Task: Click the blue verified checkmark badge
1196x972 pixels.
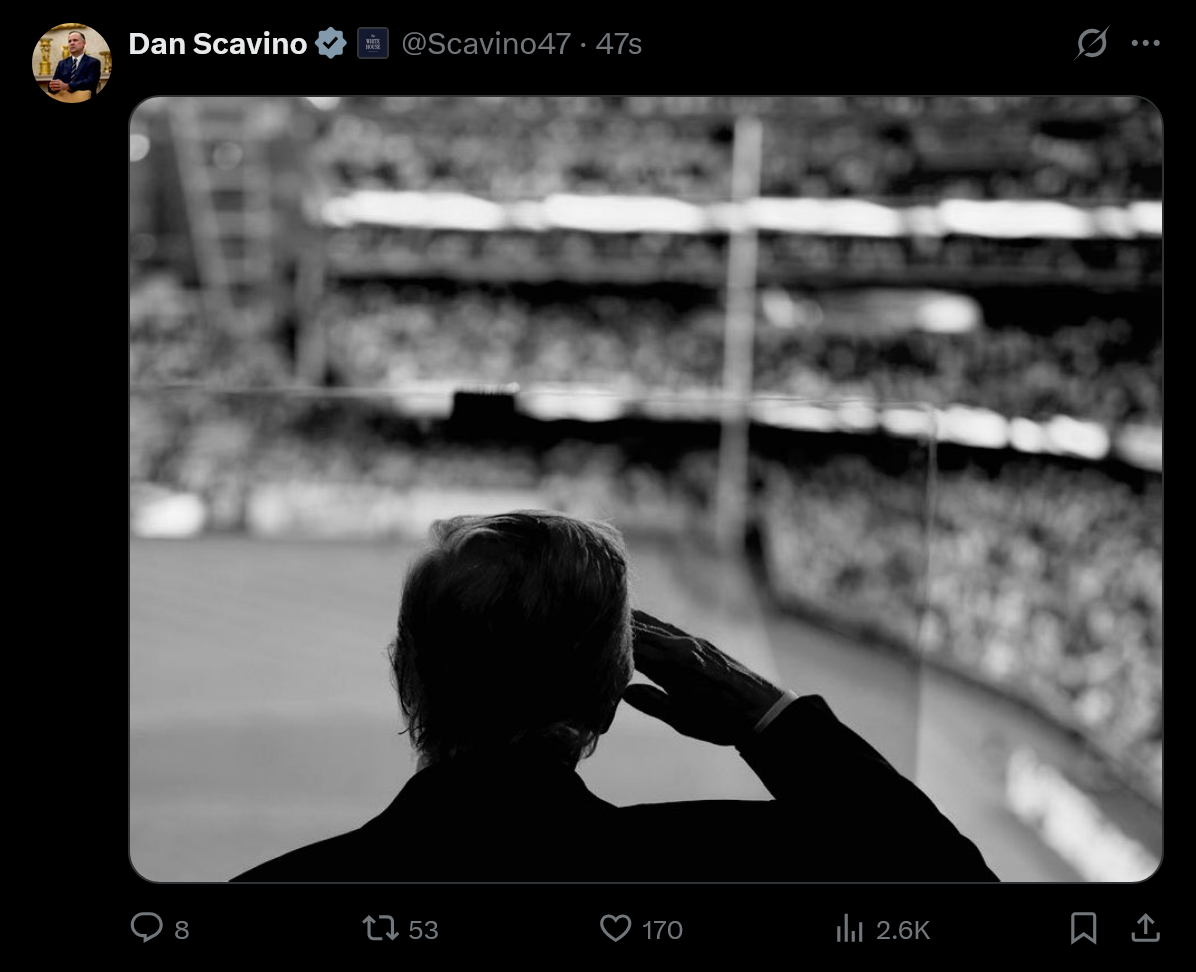Action: [331, 44]
